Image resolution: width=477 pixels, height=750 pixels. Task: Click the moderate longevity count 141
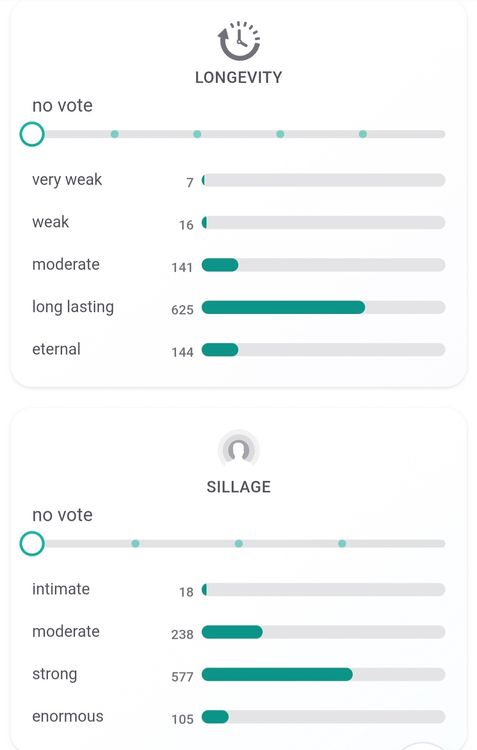pos(182,267)
